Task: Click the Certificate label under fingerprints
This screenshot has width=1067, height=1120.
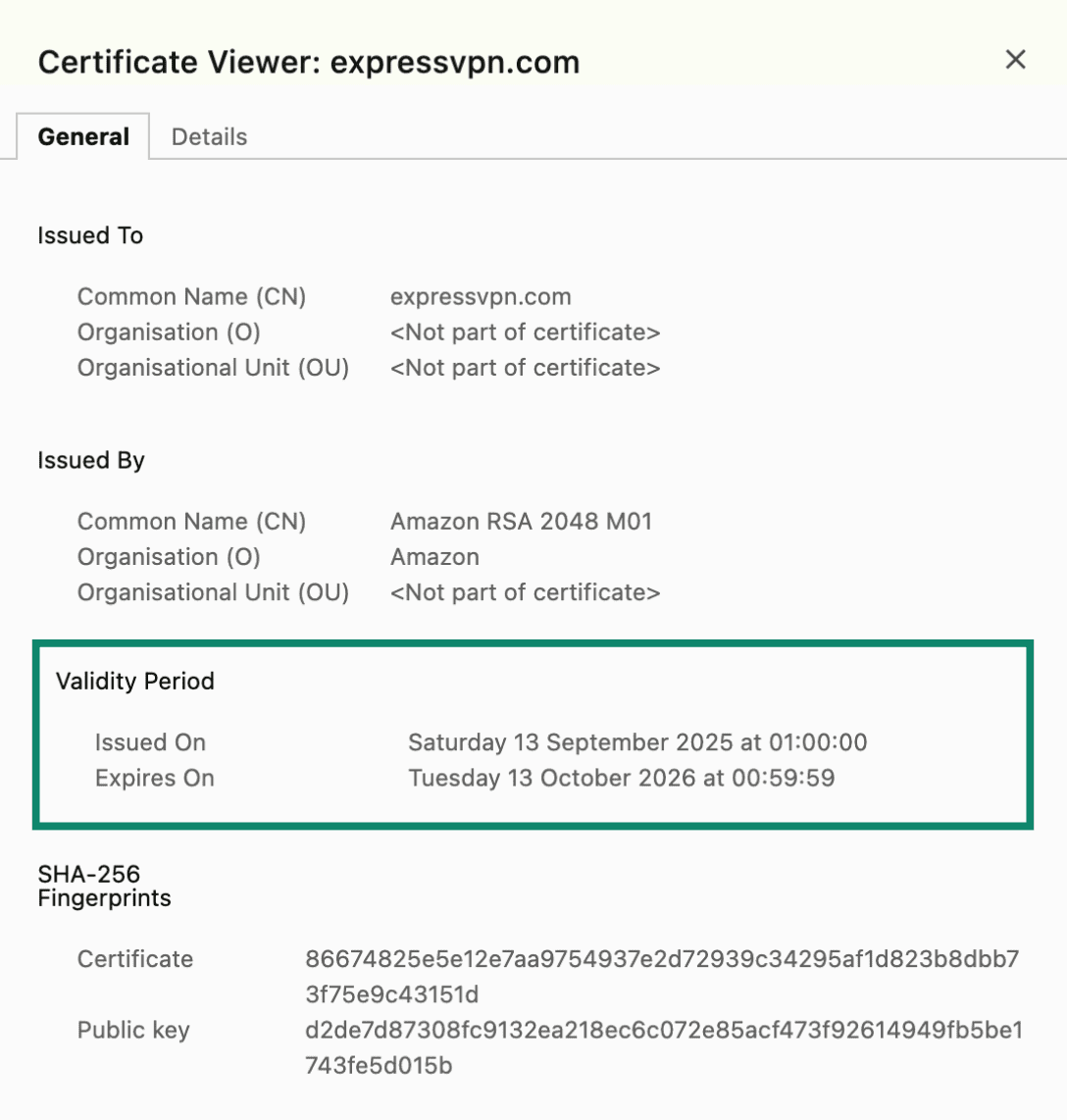Action: click(135, 958)
